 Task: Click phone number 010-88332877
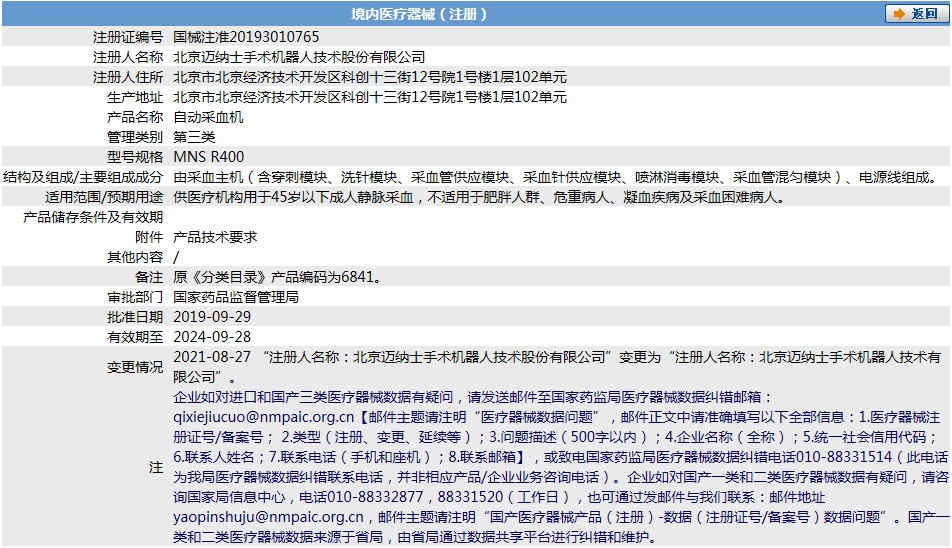click(375, 498)
